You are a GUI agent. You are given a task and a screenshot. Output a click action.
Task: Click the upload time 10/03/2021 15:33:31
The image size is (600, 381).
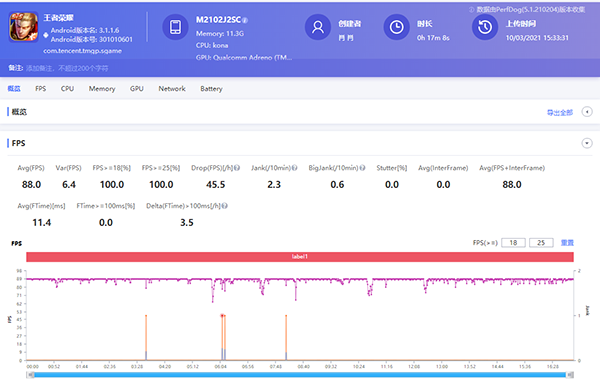[x=537, y=37]
